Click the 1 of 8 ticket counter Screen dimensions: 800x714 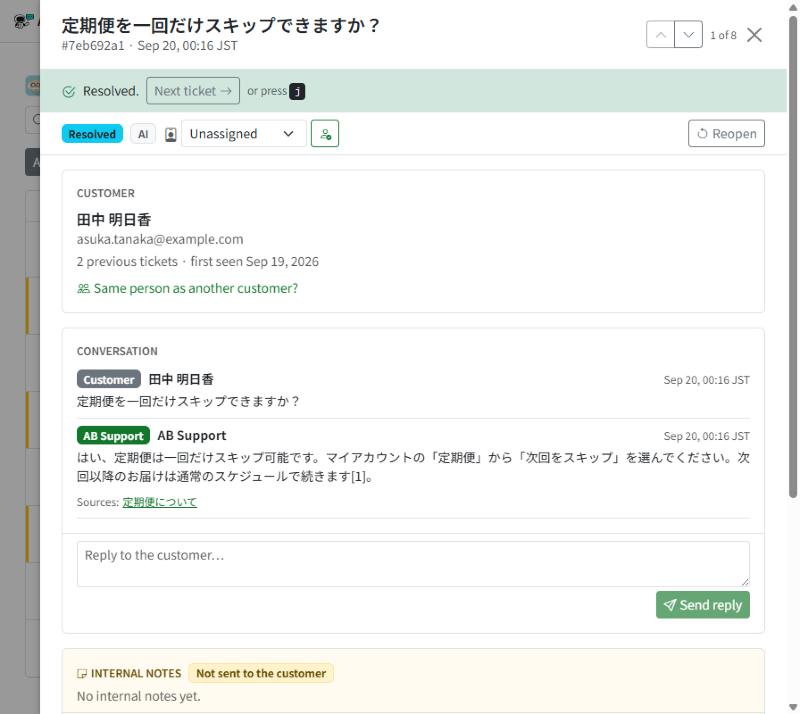coord(723,35)
